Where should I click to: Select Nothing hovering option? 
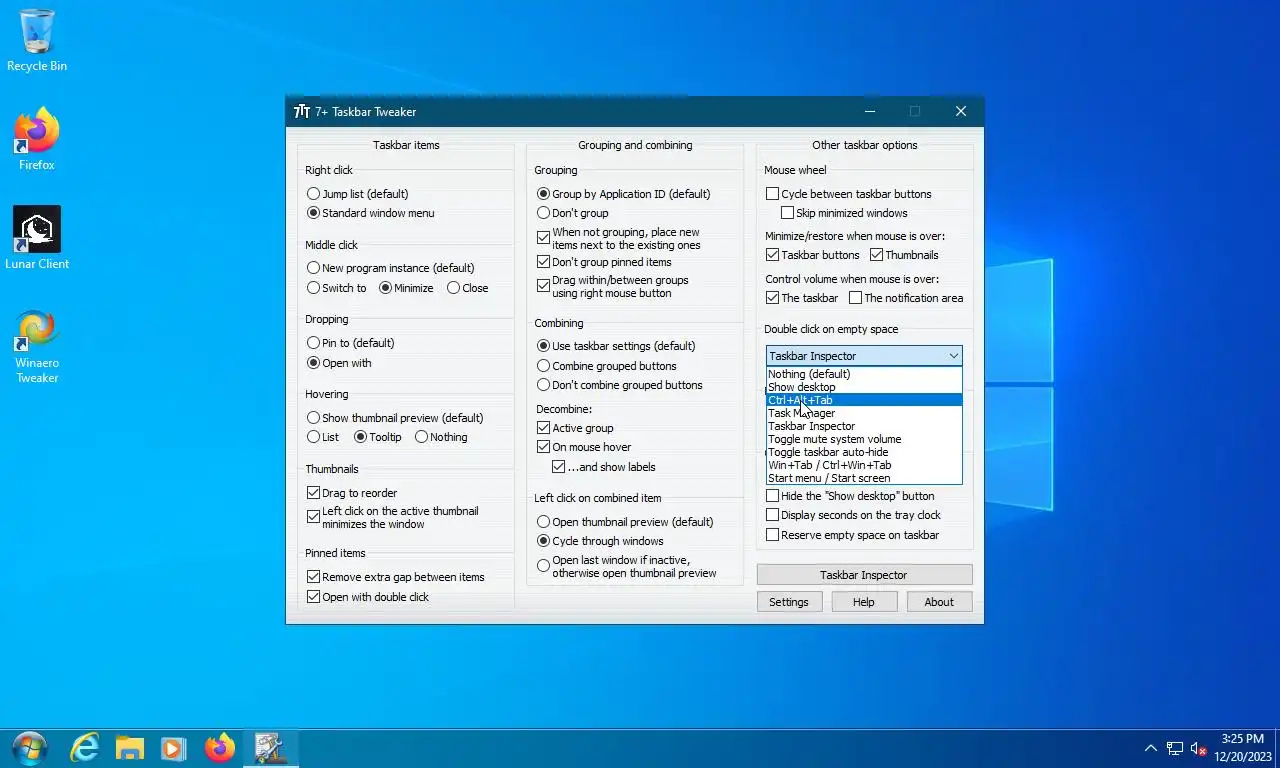441,437
